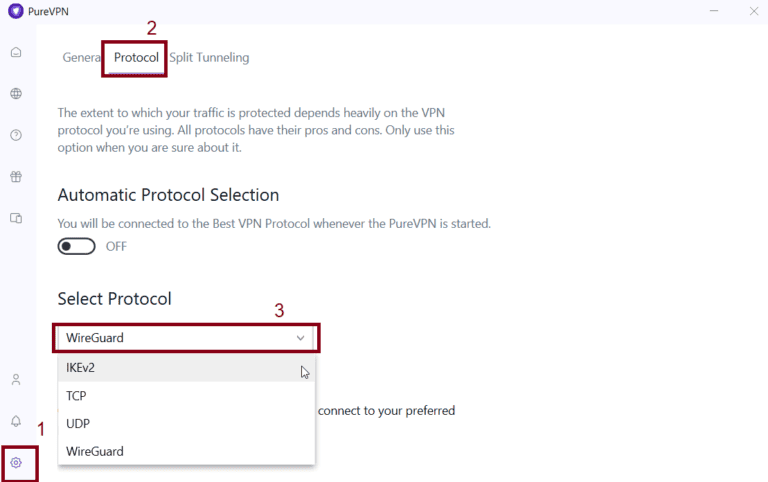Open the Settings gear icon
768x482 pixels.
(x=16, y=463)
